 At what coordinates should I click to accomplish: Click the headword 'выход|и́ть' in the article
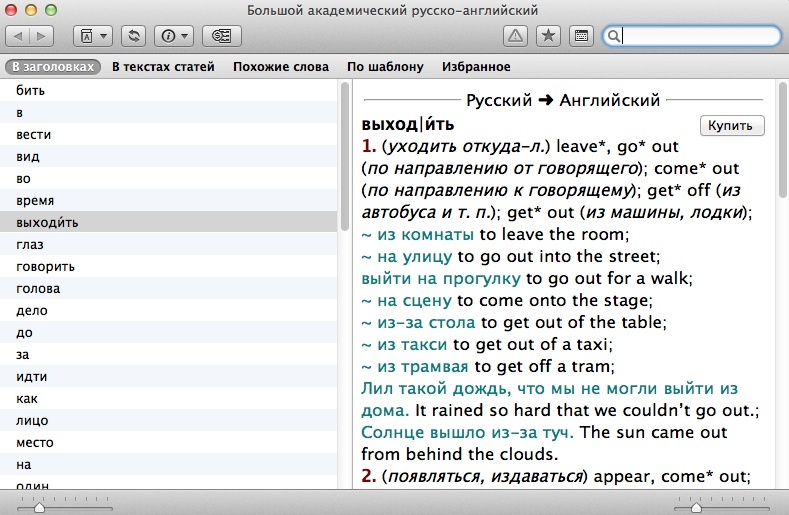tap(408, 124)
